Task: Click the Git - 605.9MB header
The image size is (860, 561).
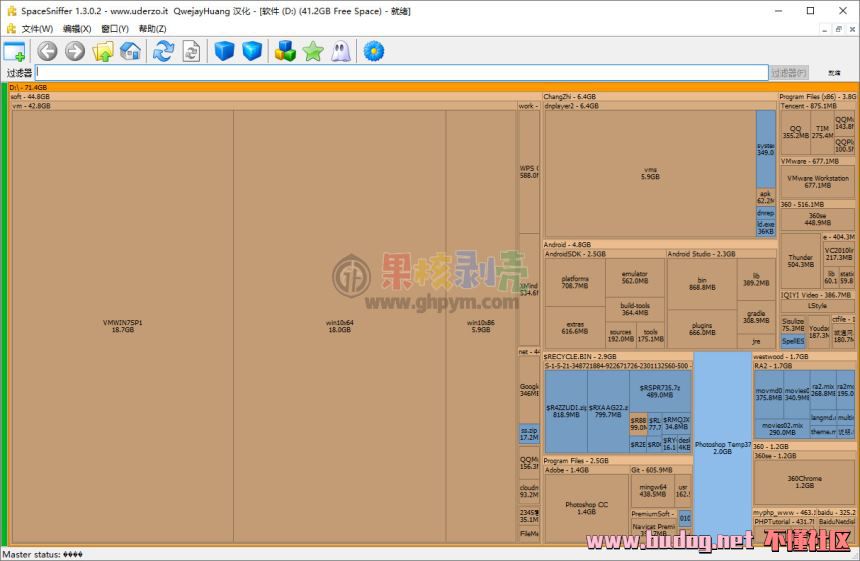Action: [x=661, y=470]
